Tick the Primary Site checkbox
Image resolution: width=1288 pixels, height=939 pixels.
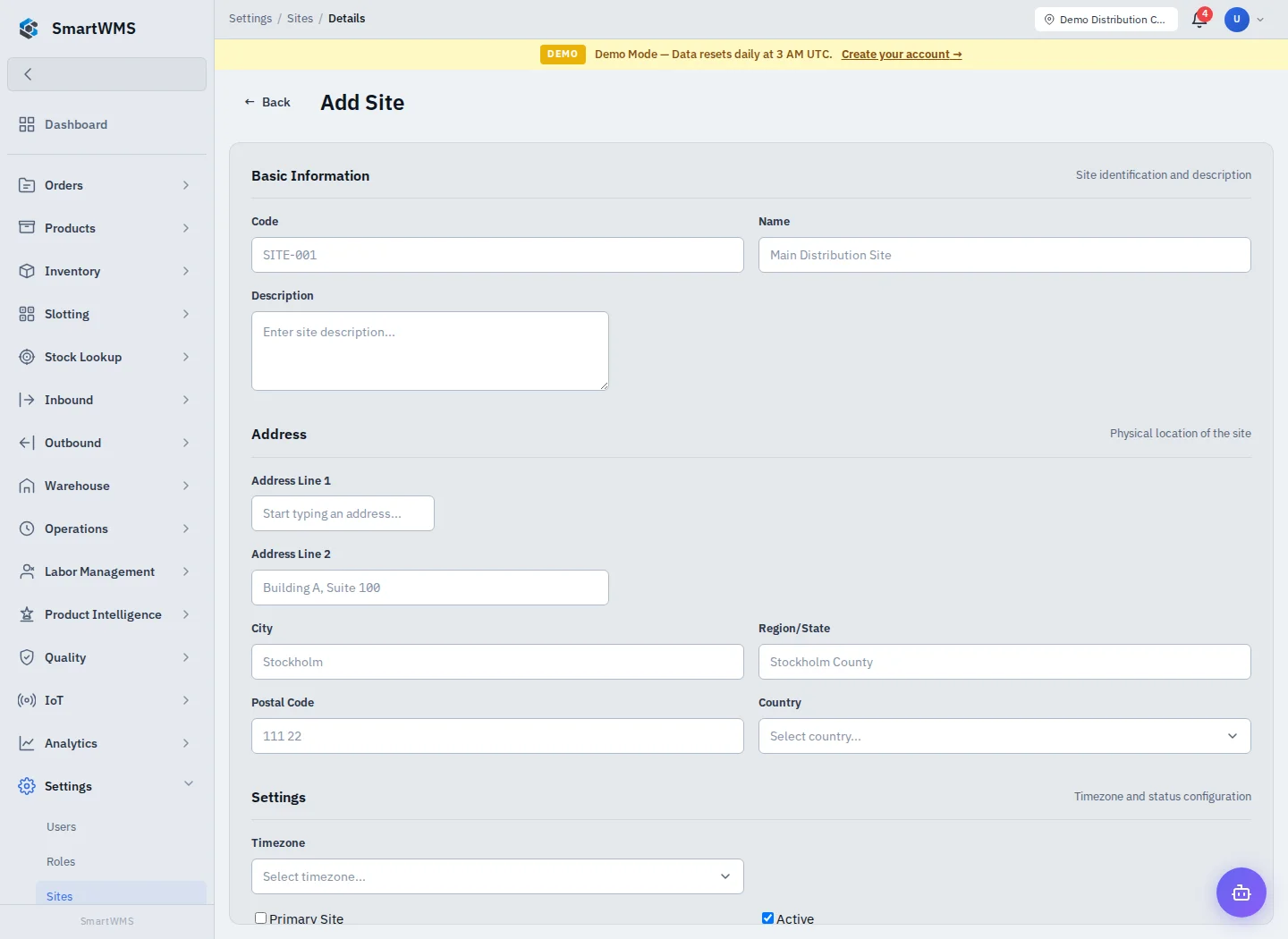point(261,918)
